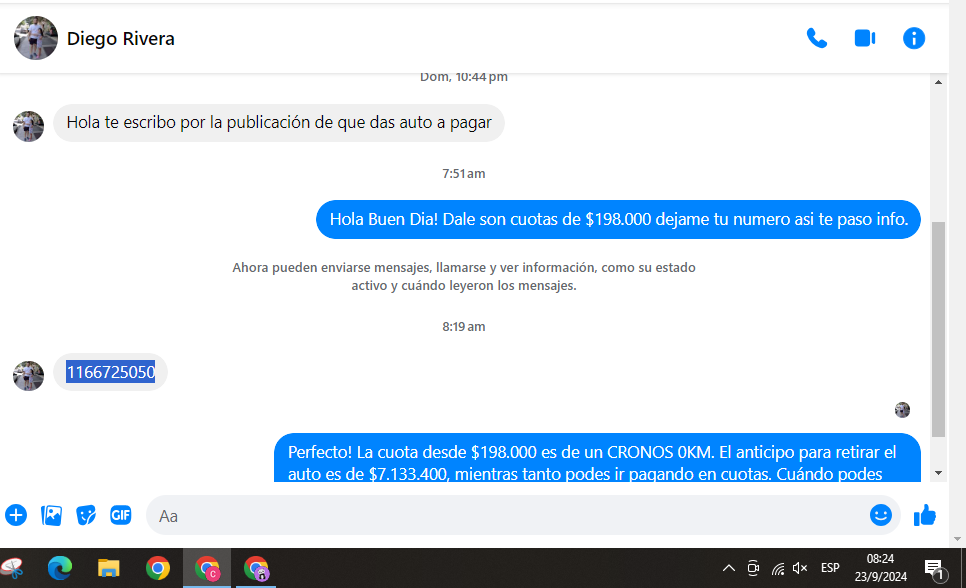This screenshot has width=966, height=588.
Task: Open more actions plus button
Action: coord(16,515)
